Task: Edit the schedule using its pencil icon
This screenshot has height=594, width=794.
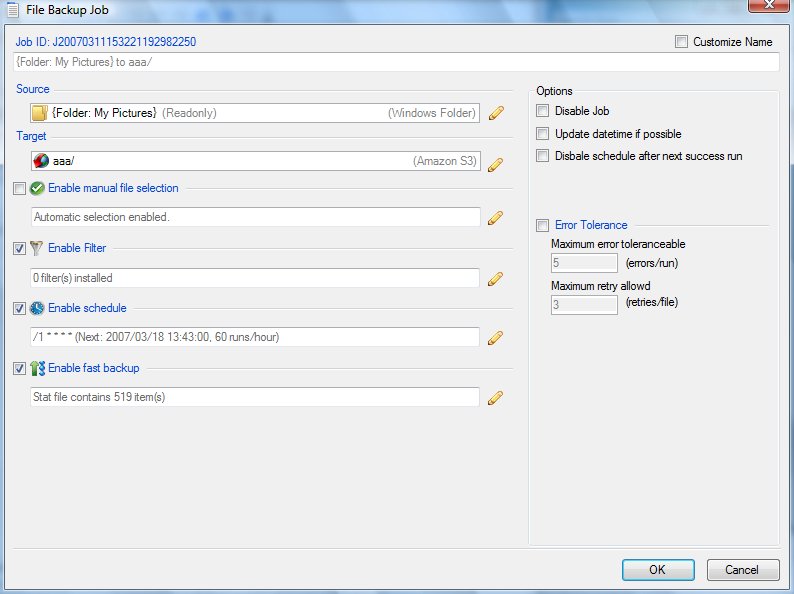Action: pos(495,338)
